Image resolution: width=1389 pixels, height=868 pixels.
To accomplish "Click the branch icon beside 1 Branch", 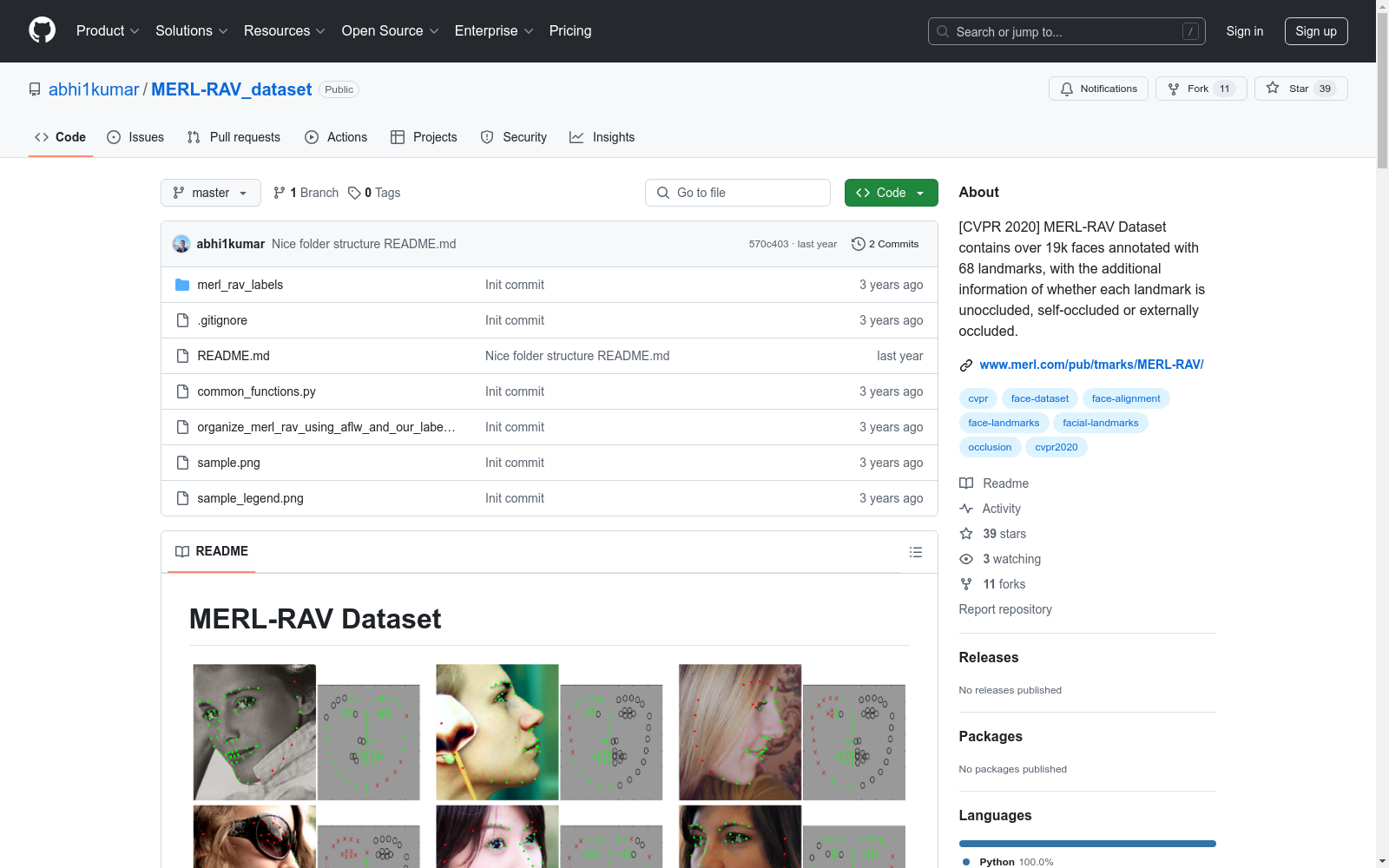I will click(x=280, y=193).
